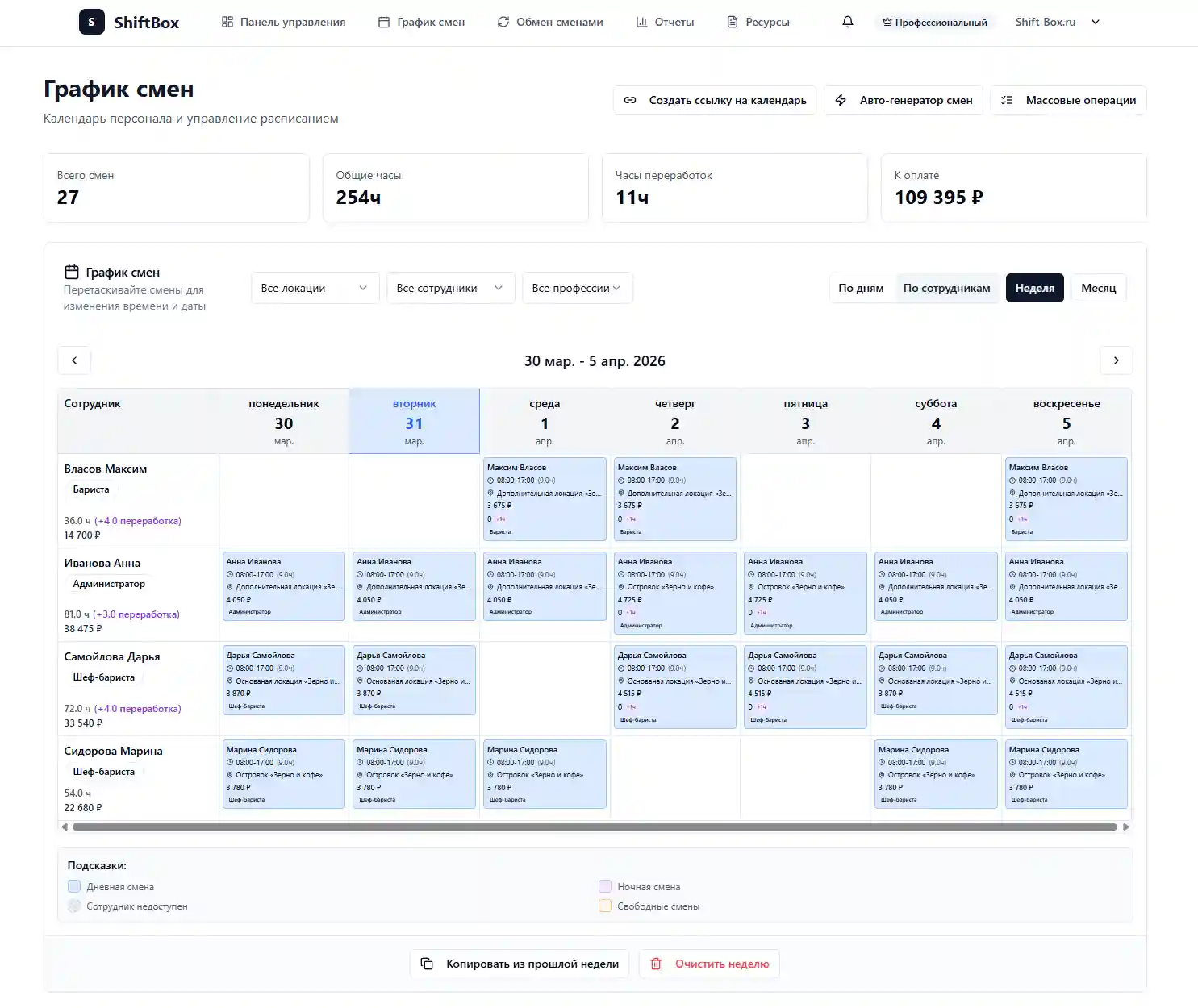Screen dimensions: 1198x1008
Task: Advance to the next week arrow
Action: click(1116, 360)
